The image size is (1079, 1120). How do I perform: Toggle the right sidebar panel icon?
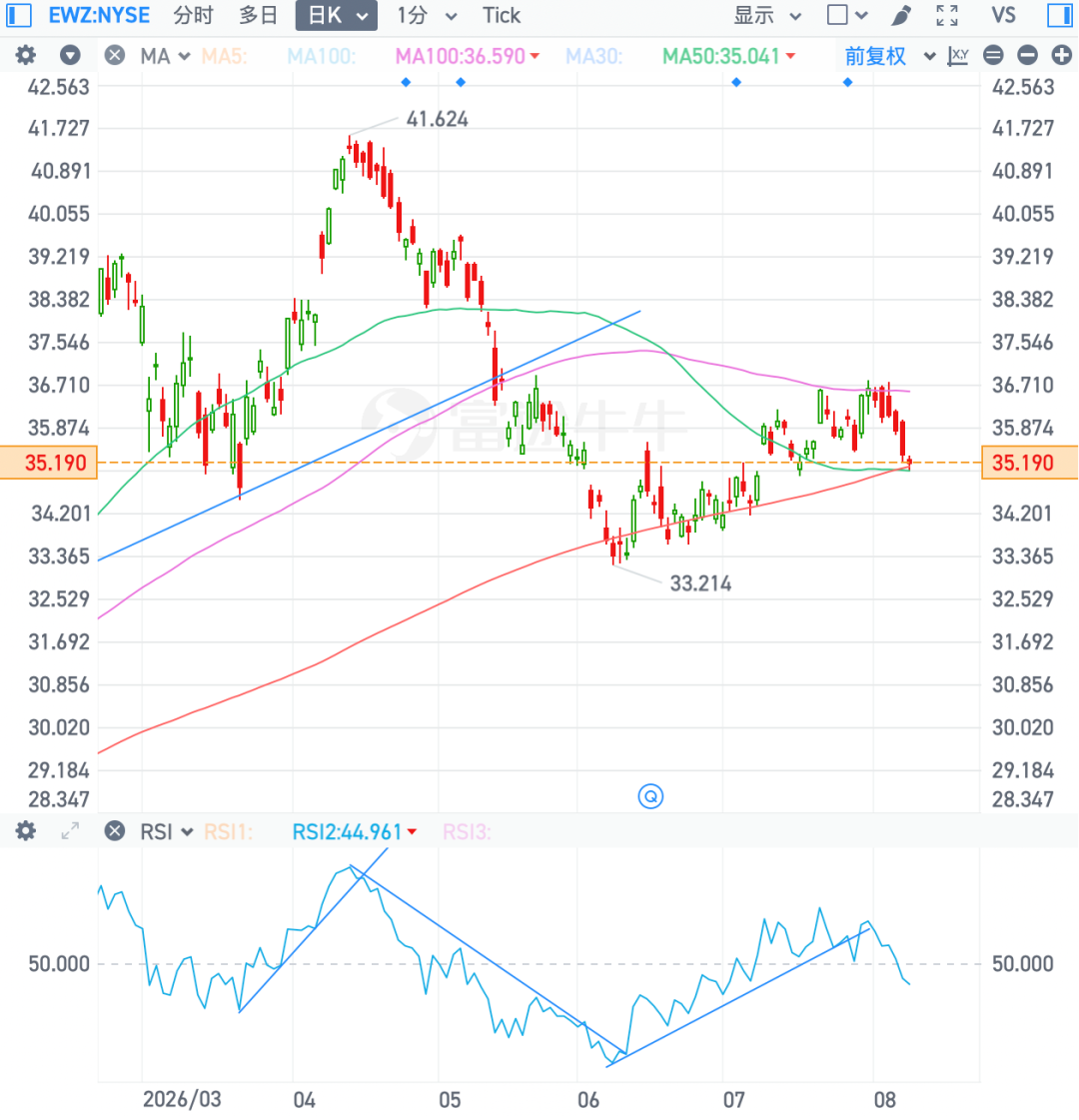click(1060, 15)
